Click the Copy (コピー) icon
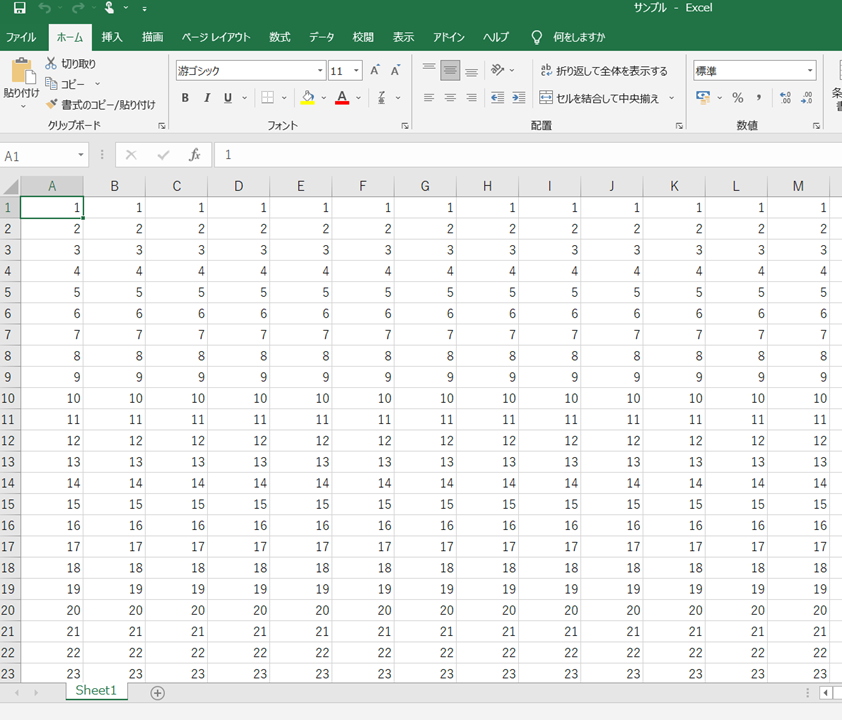 click(52, 84)
